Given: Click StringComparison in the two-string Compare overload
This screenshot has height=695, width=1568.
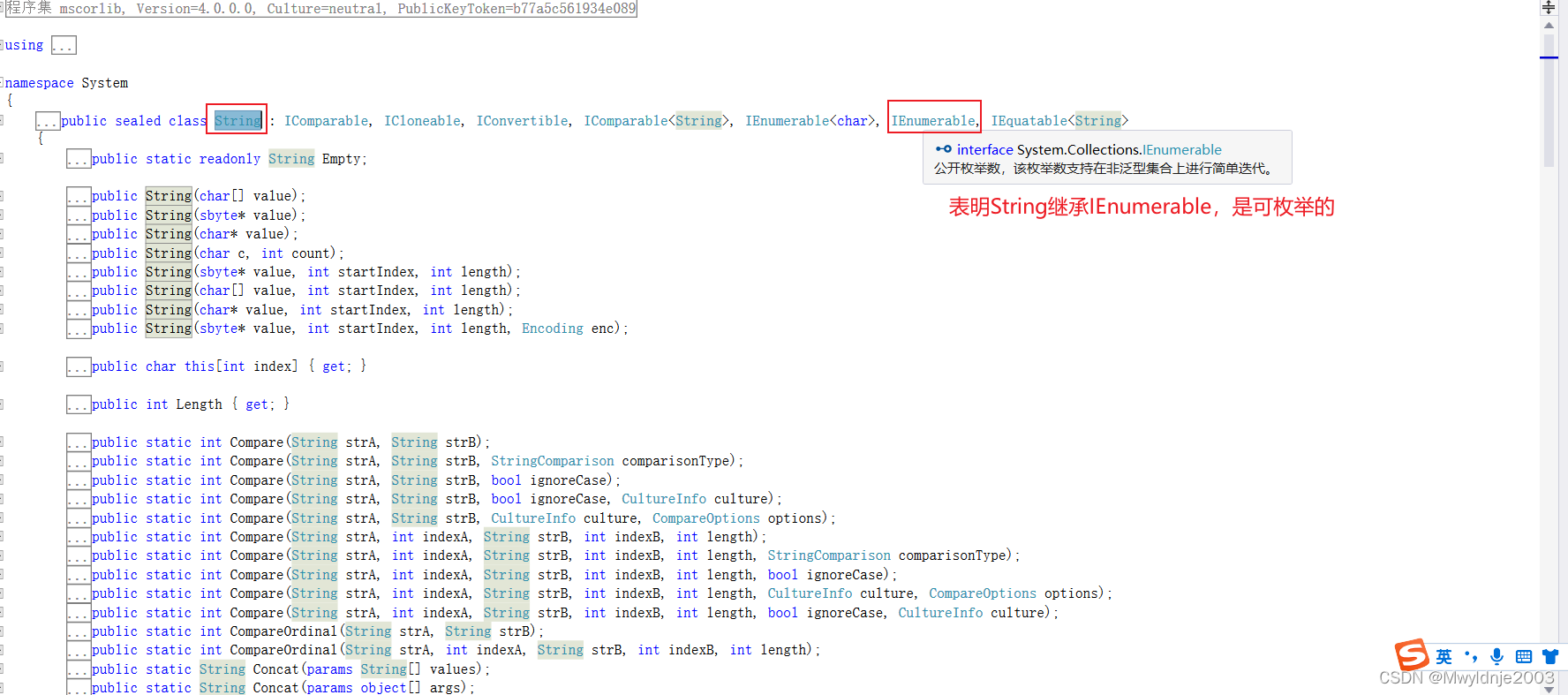Looking at the screenshot, I should click(553, 461).
